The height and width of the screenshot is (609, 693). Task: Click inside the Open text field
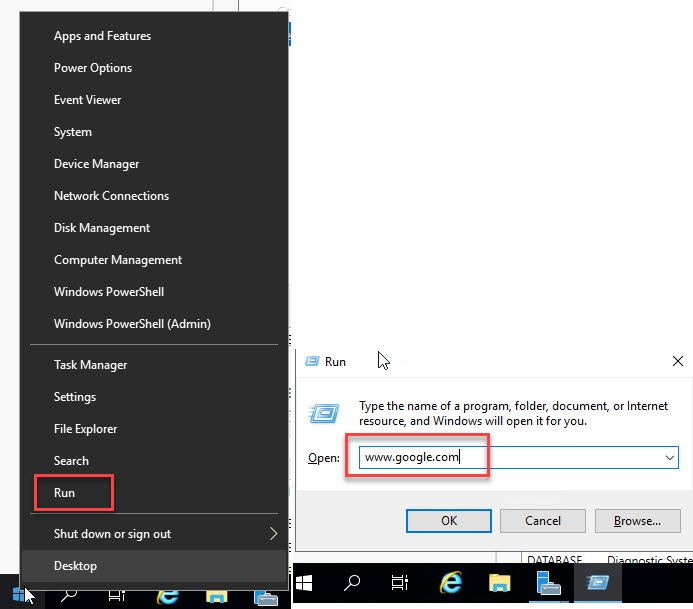[x=510, y=458]
